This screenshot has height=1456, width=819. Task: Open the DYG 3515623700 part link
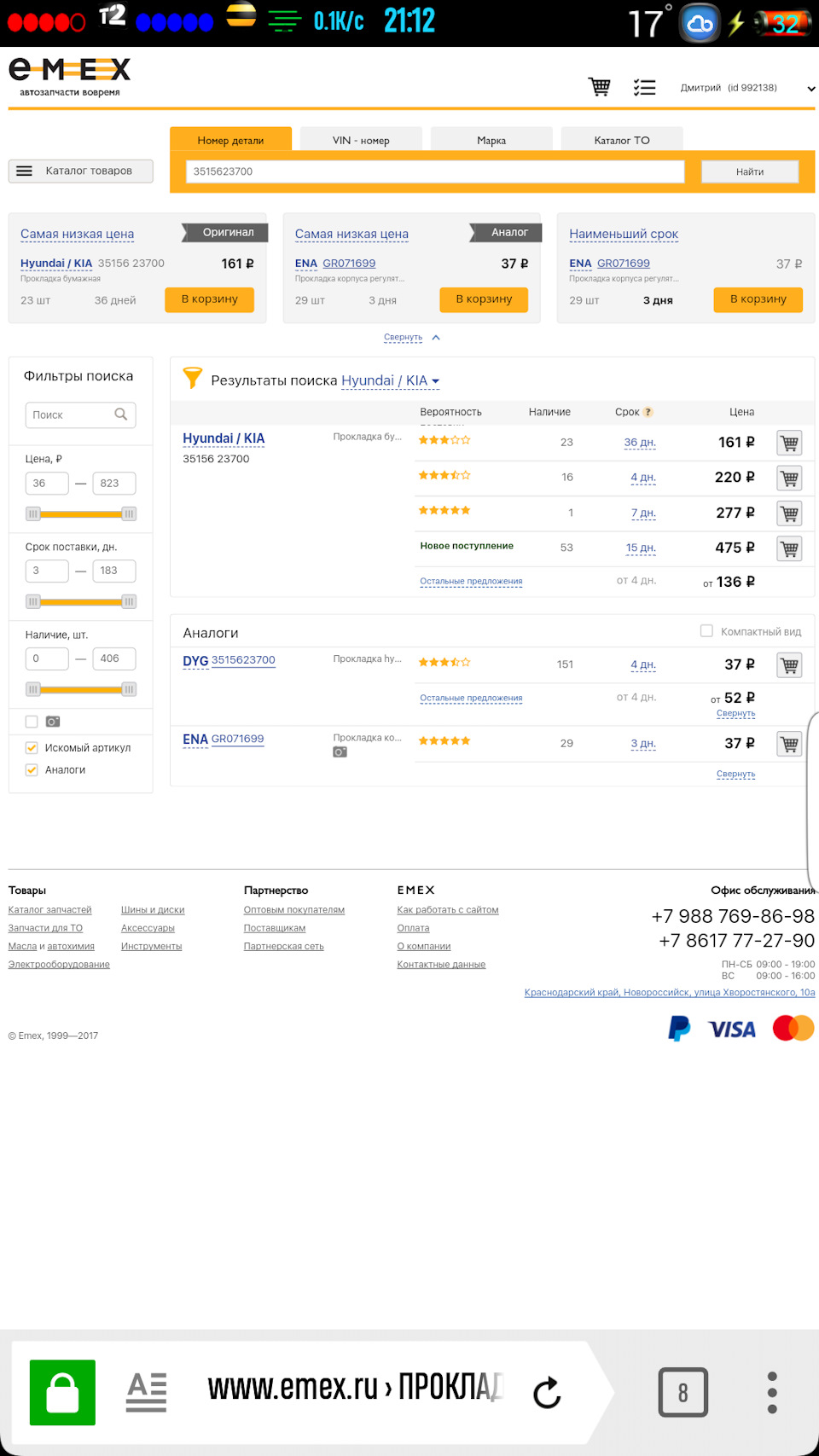(x=243, y=660)
